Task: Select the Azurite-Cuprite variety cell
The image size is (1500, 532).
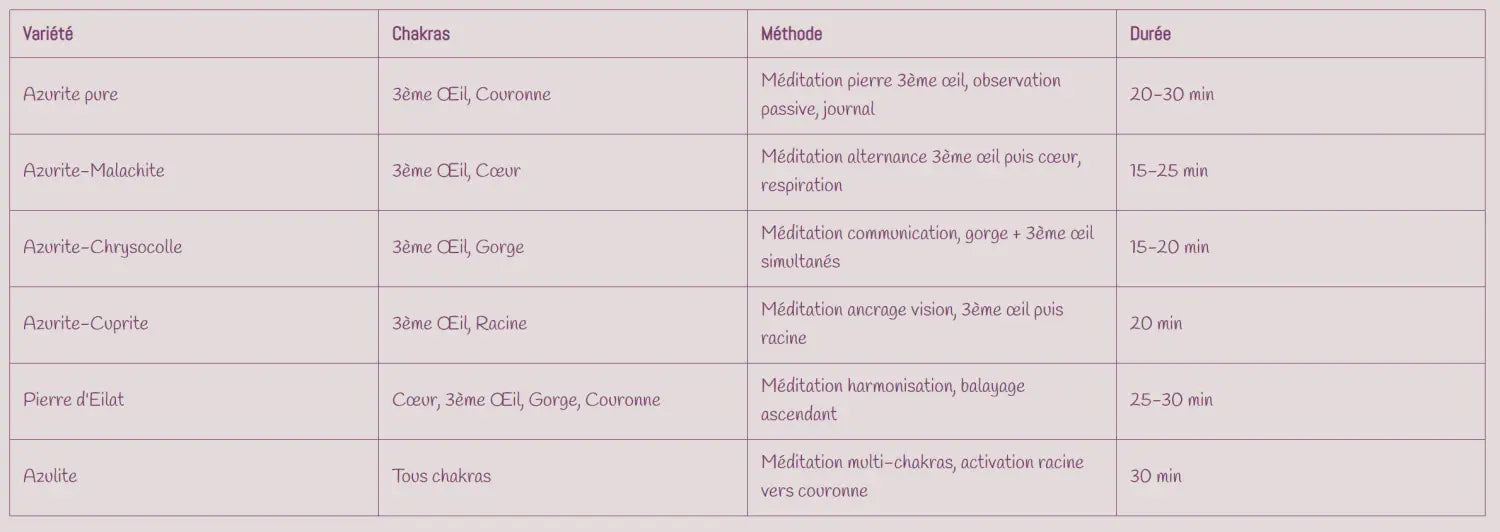Action: pos(85,324)
